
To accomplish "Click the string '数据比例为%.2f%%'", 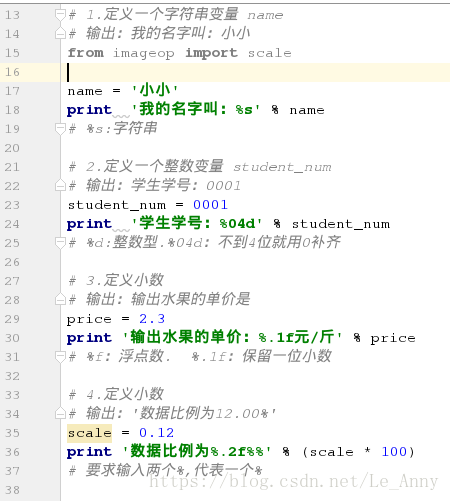I will click(x=197, y=451).
